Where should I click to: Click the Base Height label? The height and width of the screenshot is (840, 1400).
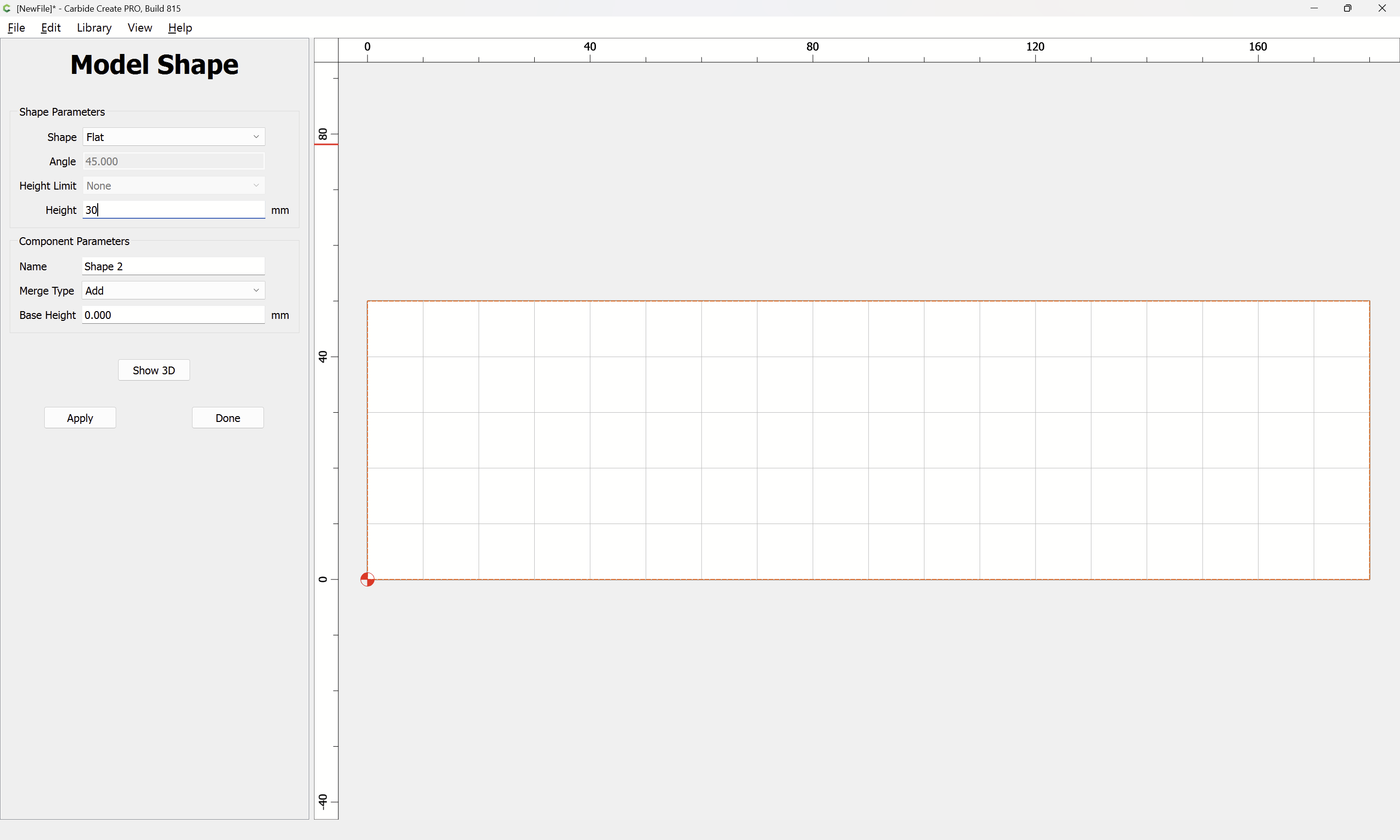click(48, 315)
